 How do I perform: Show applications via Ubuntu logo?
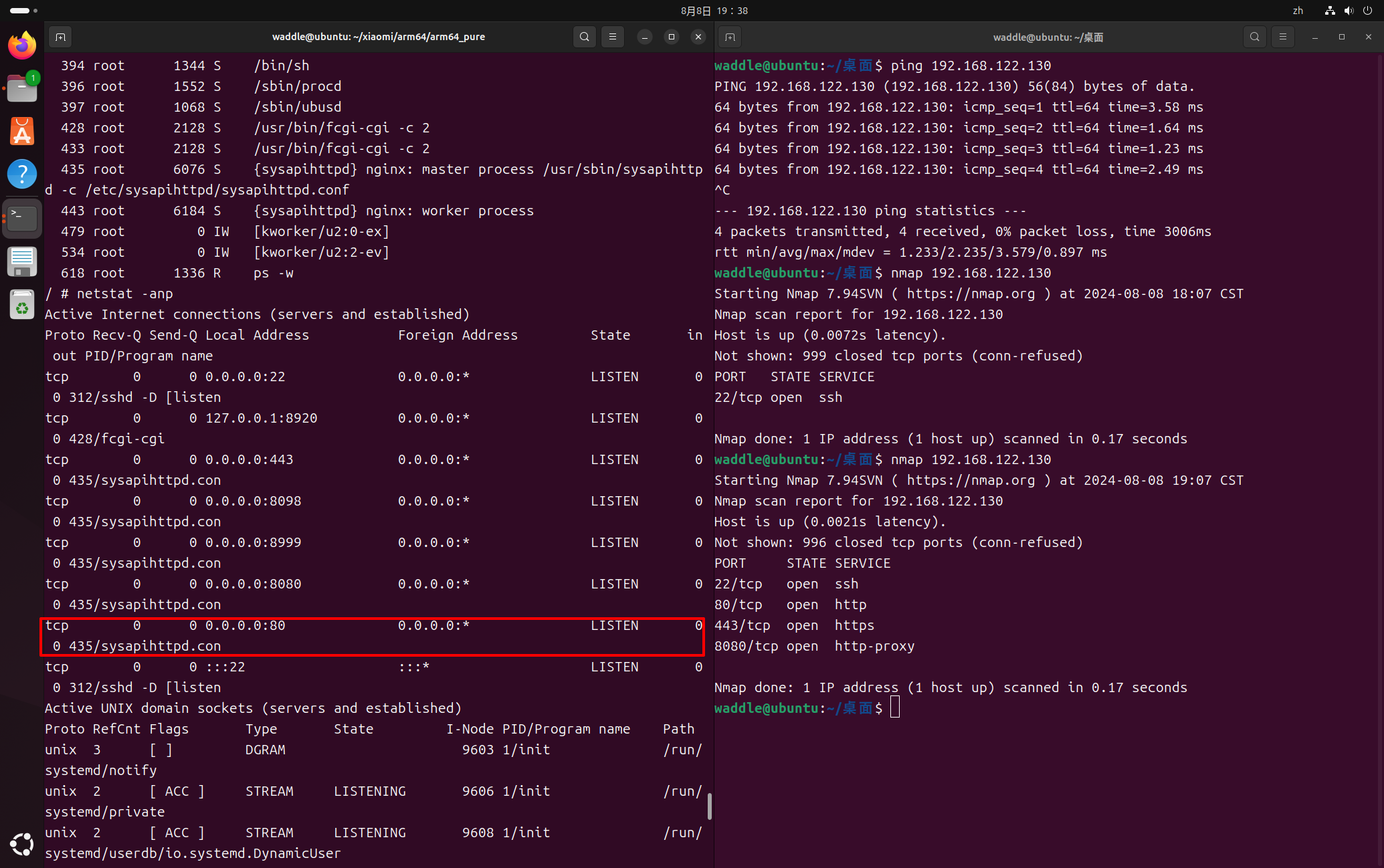(x=22, y=844)
